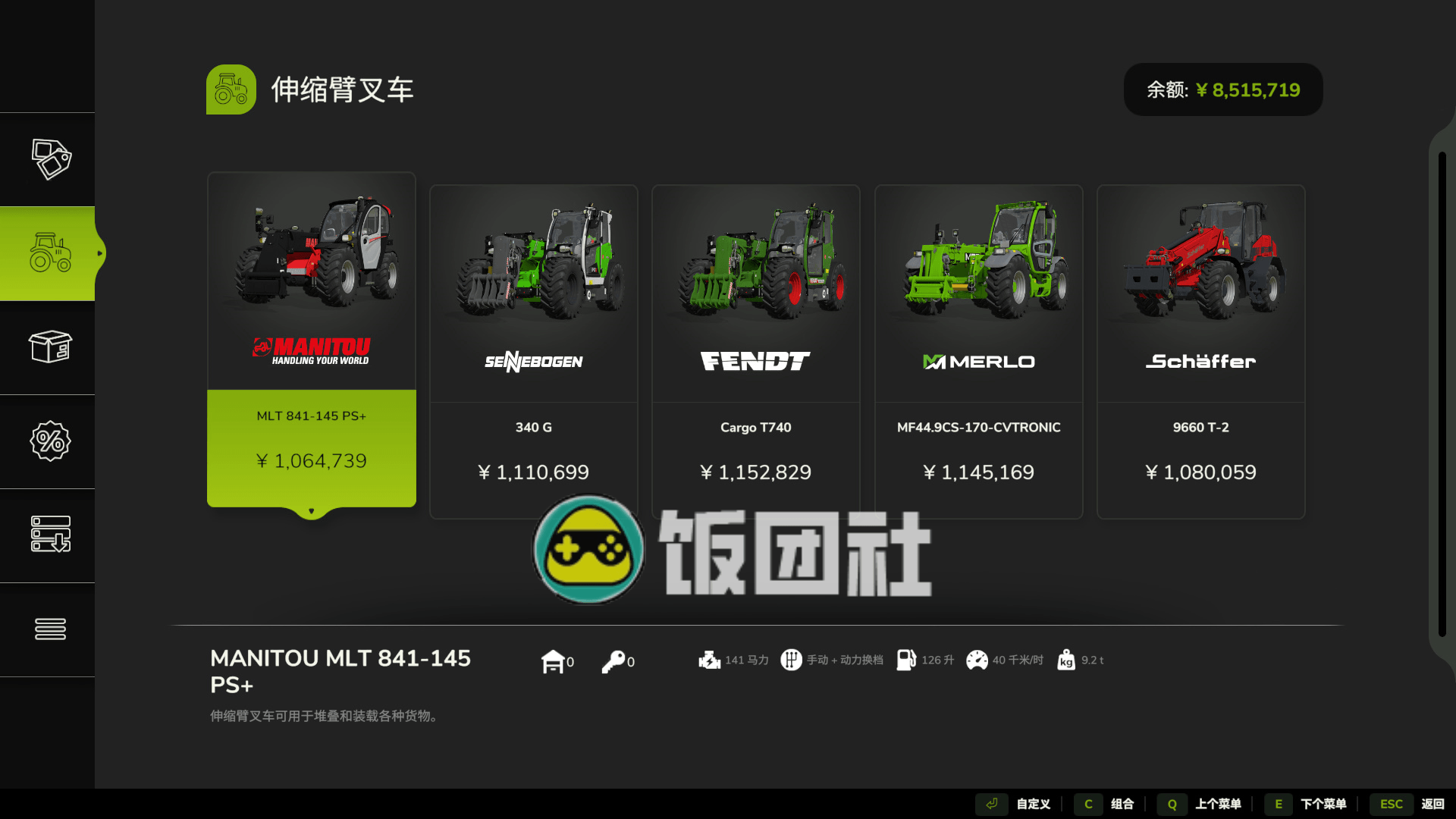Click the price ¥ 1,110,699
The image size is (1456, 819).
(534, 472)
